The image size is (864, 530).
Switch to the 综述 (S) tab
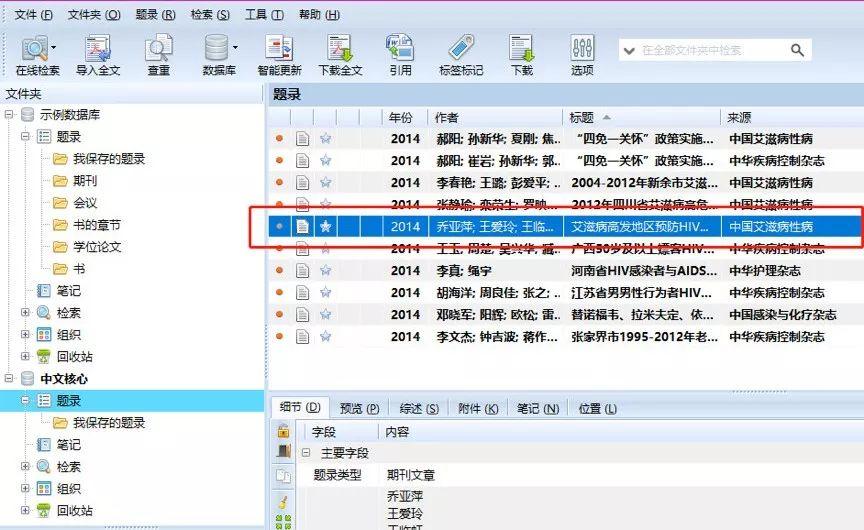[419, 409]
